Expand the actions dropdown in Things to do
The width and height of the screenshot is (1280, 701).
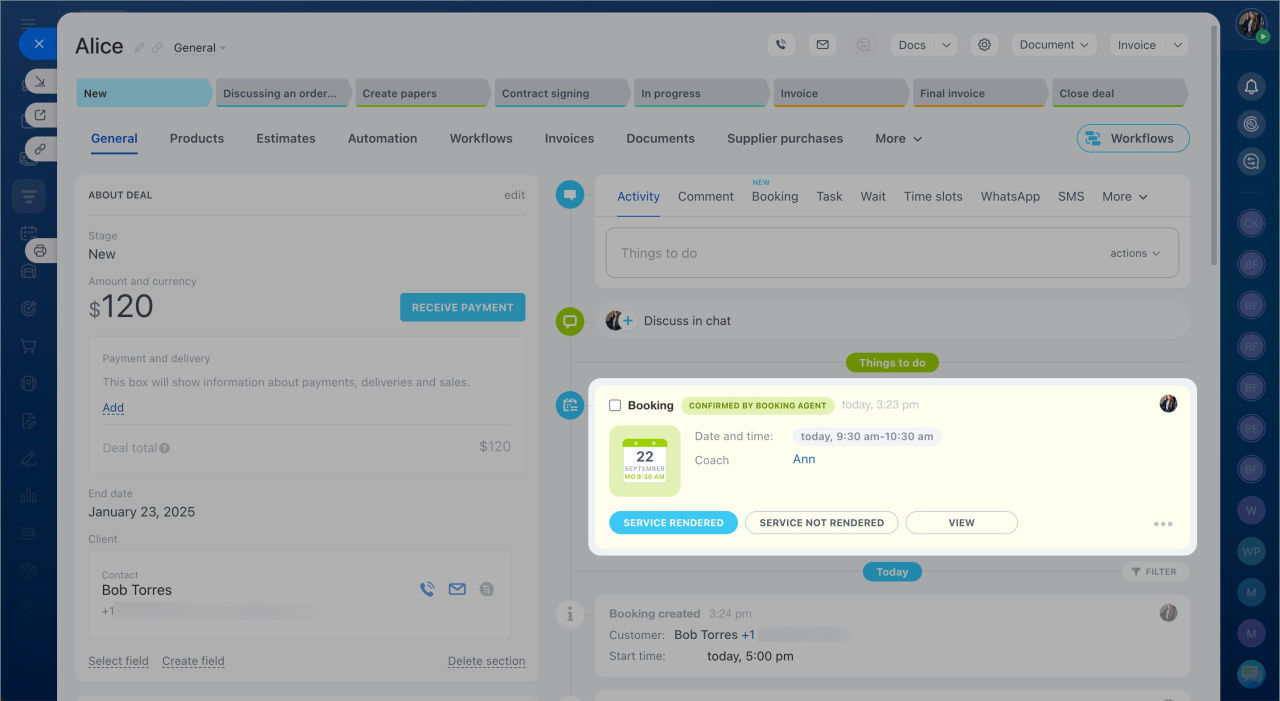[x=1135, y=254]
